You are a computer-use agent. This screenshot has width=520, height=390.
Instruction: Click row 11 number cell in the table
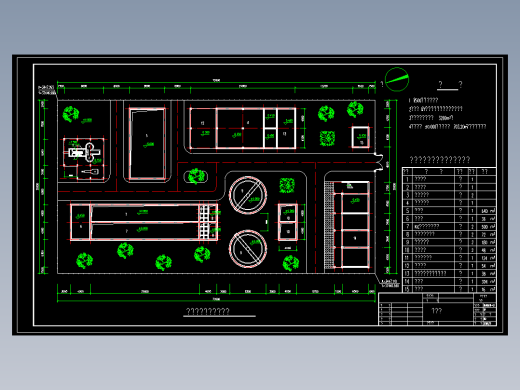pyautogui.click(x=407, y=258)
